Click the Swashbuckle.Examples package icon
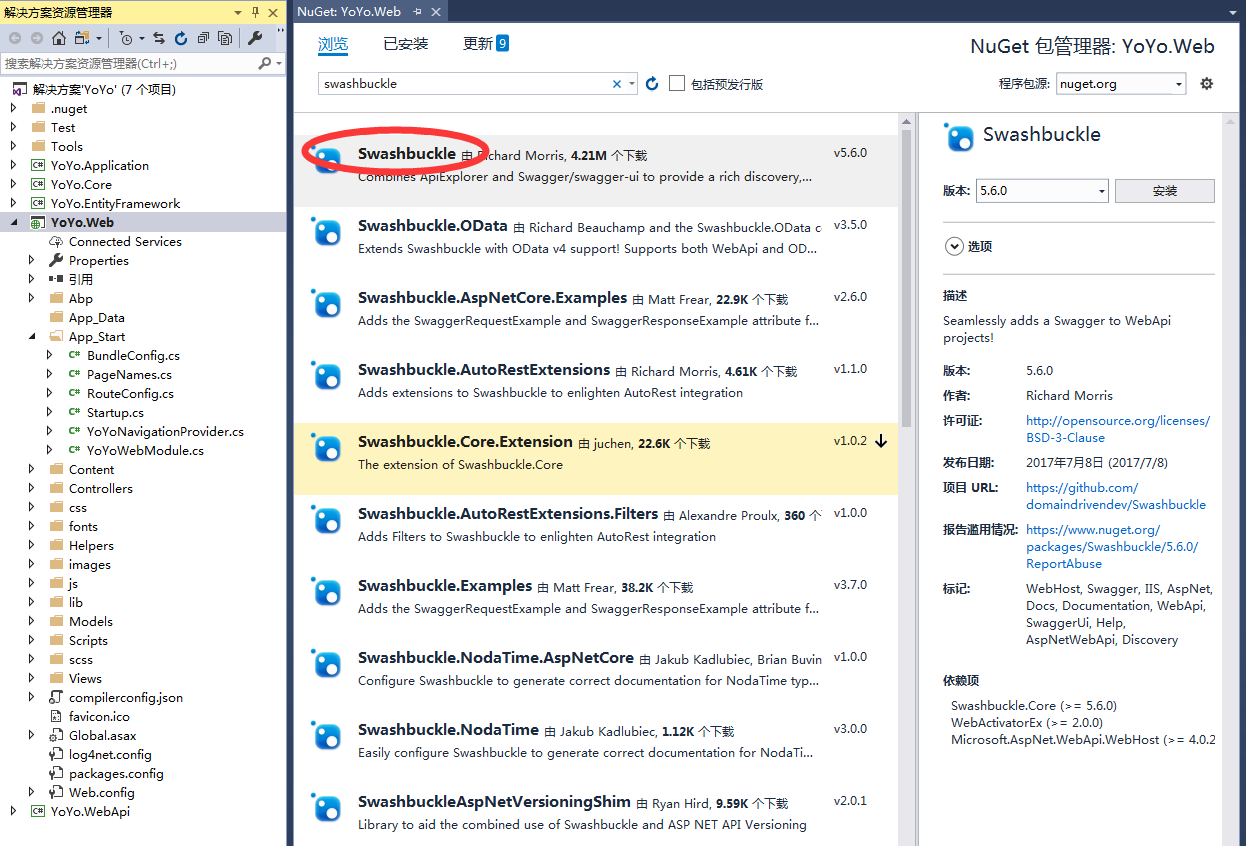Screen dimensions: 1246x846 coord(327,593)
